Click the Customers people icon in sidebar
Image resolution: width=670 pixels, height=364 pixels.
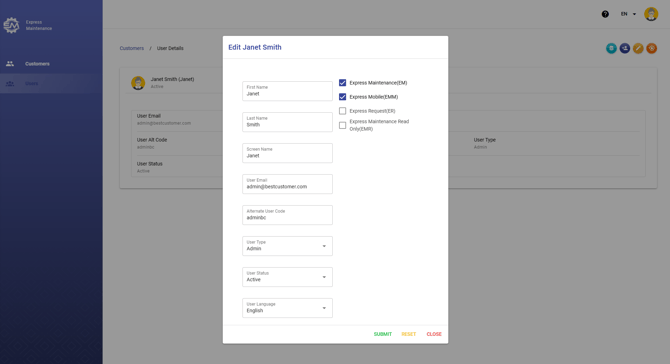(10, 64)
